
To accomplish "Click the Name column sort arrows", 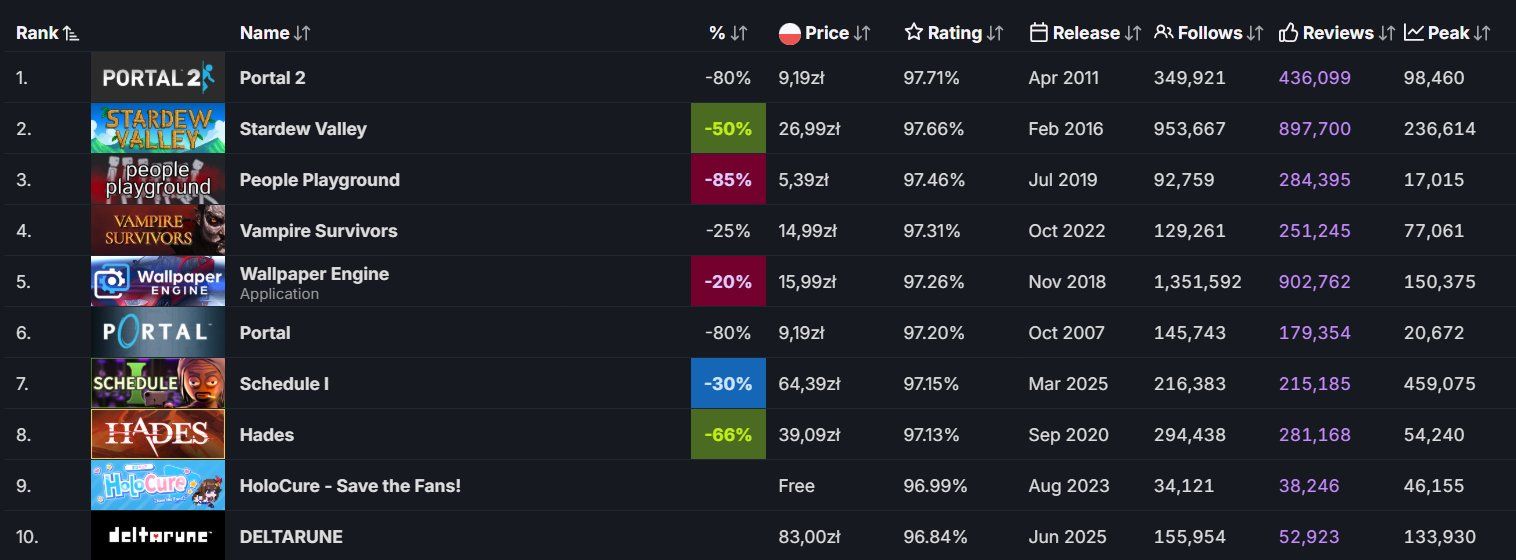I will point(302,33).
